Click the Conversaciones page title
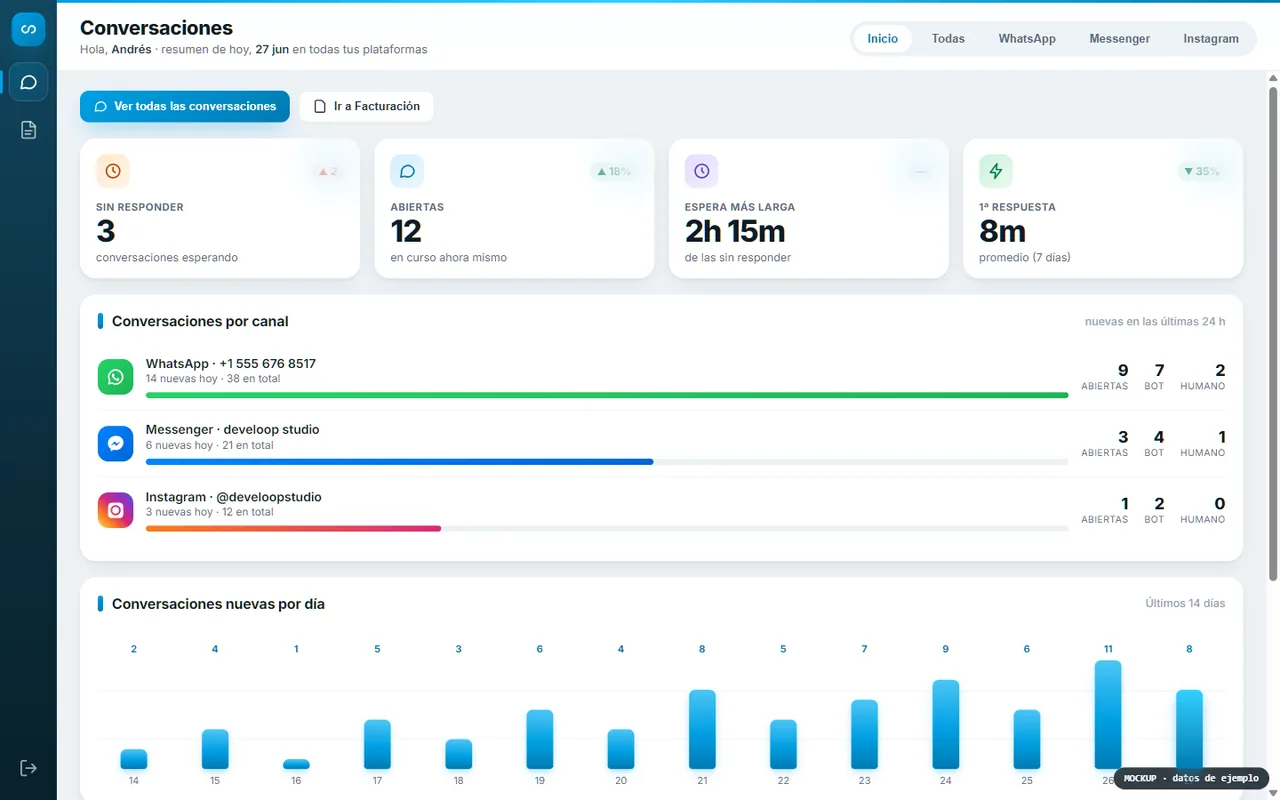Image resolution: width=1280 pixels, height=800 pixels. coord(156,28)
